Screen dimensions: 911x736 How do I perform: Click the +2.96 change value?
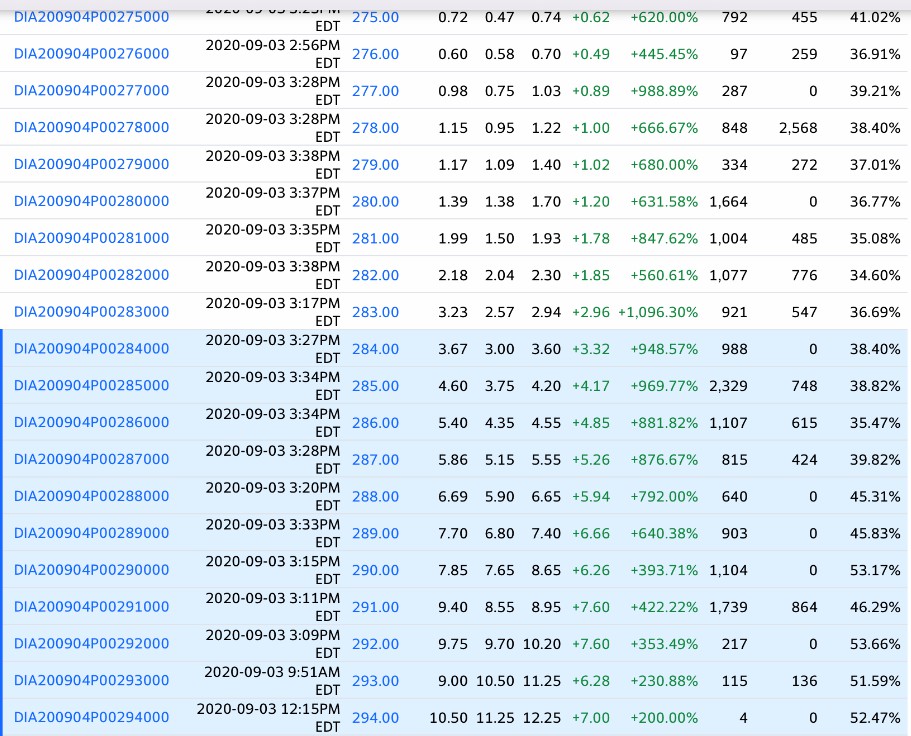[591, 313]
